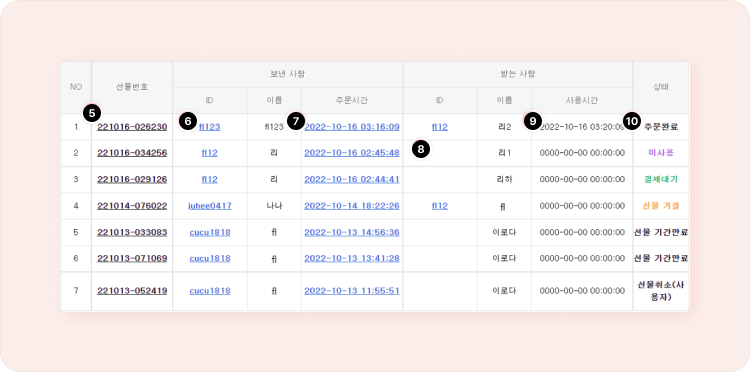Click the numbered marker 5 badge
This screenshot has height=372, width=750.
coord(92,113)
